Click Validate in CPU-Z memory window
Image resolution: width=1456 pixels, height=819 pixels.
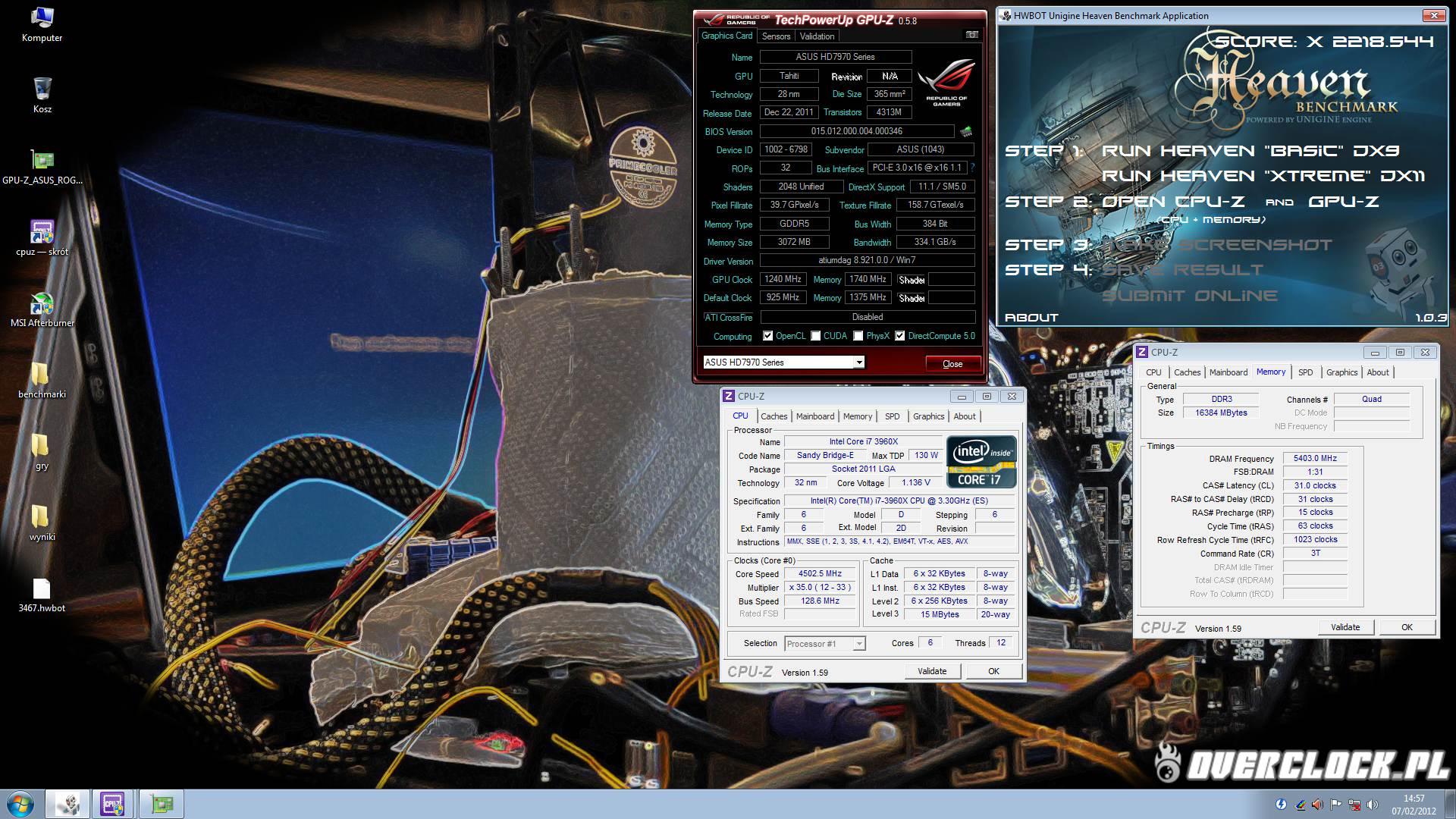pos(1345,627)
